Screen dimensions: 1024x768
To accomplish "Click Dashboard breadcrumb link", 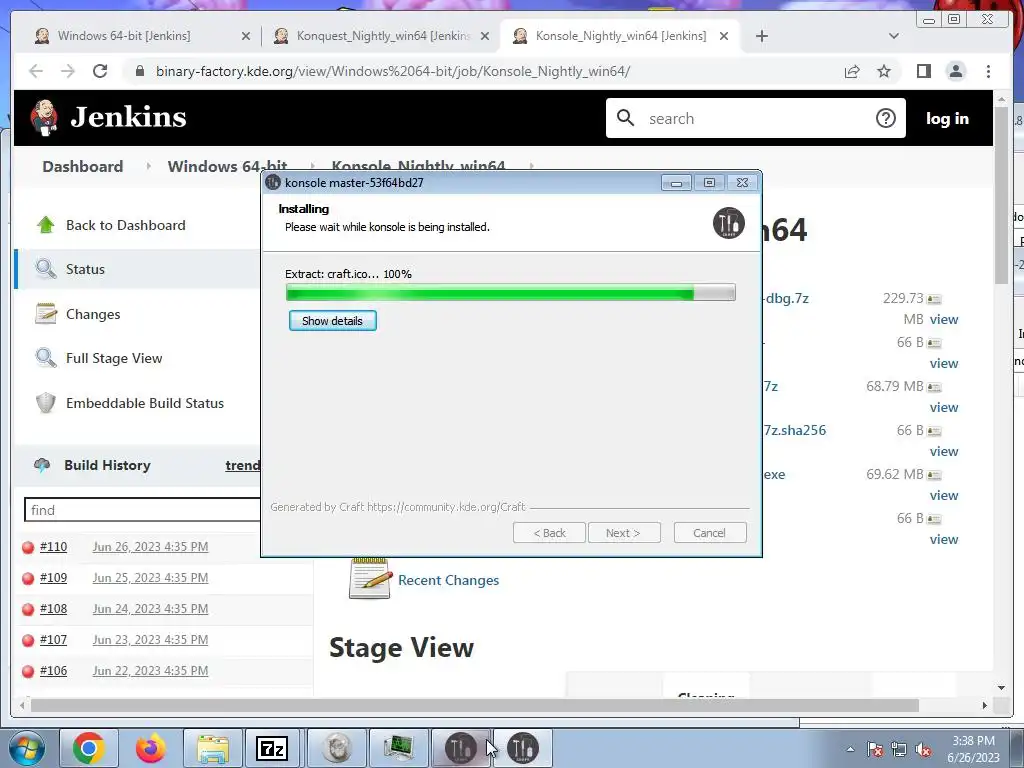I will [x=82, y=166].
